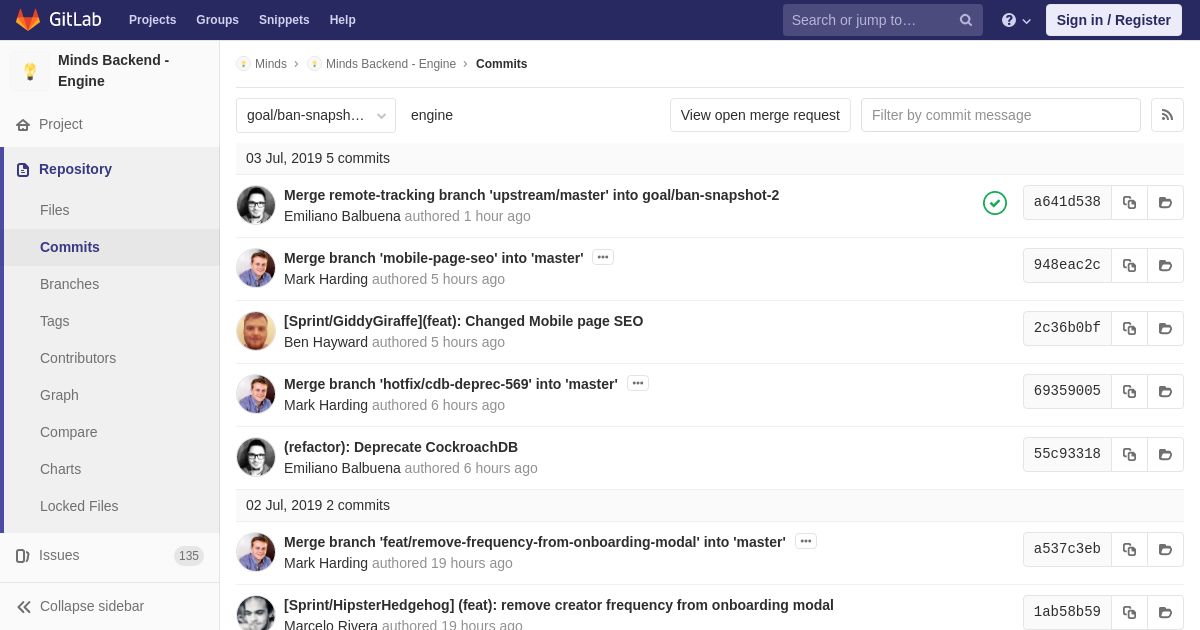Browse files at commit 69359005

pyautogui.click(x=1165, y=391)
